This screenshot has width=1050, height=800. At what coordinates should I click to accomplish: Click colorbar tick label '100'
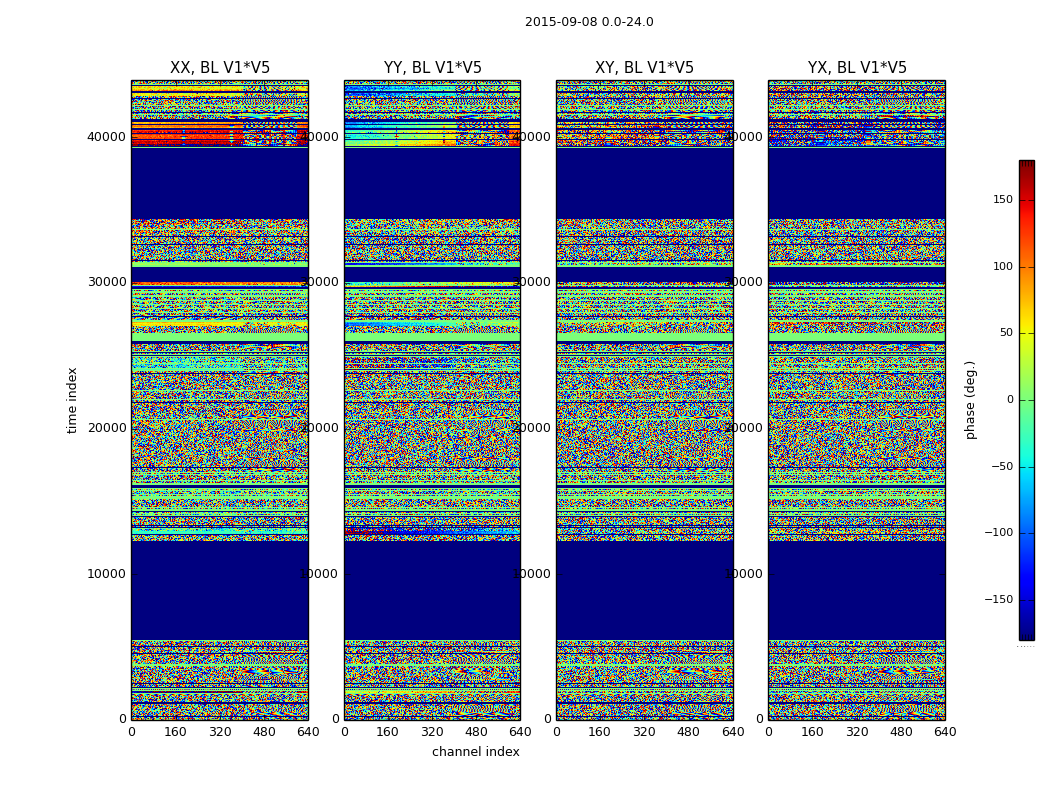[1003, 266]
